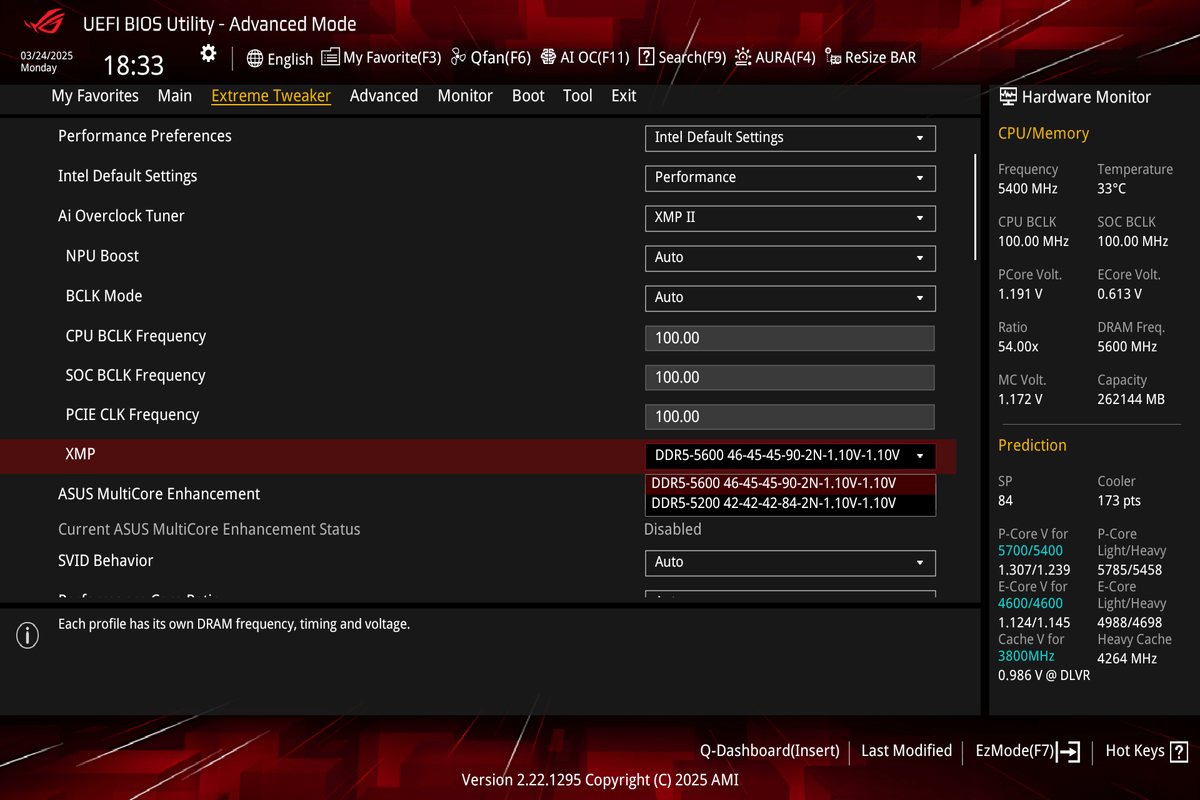
Task: Open the settings gear icon
Action: coord(208,54)
